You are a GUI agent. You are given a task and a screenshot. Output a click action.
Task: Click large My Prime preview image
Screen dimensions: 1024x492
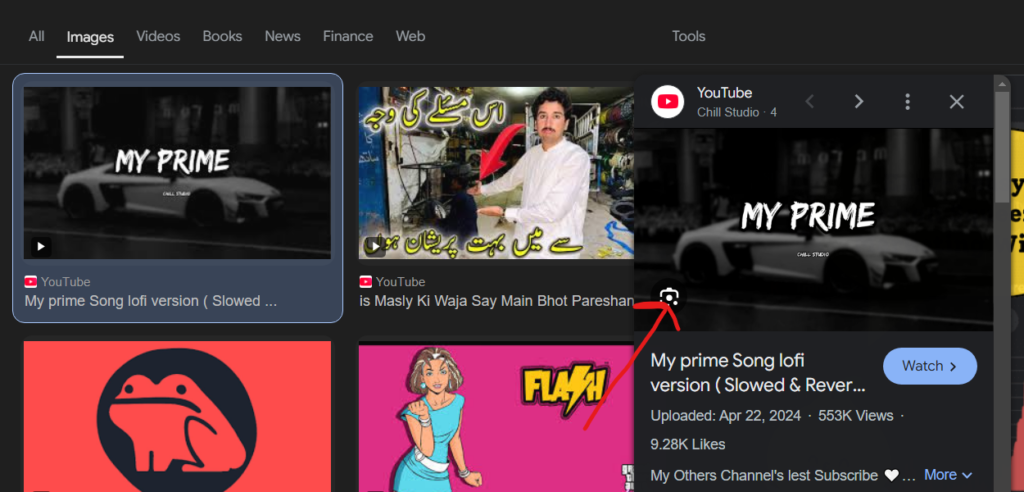[x=814, y=229]
